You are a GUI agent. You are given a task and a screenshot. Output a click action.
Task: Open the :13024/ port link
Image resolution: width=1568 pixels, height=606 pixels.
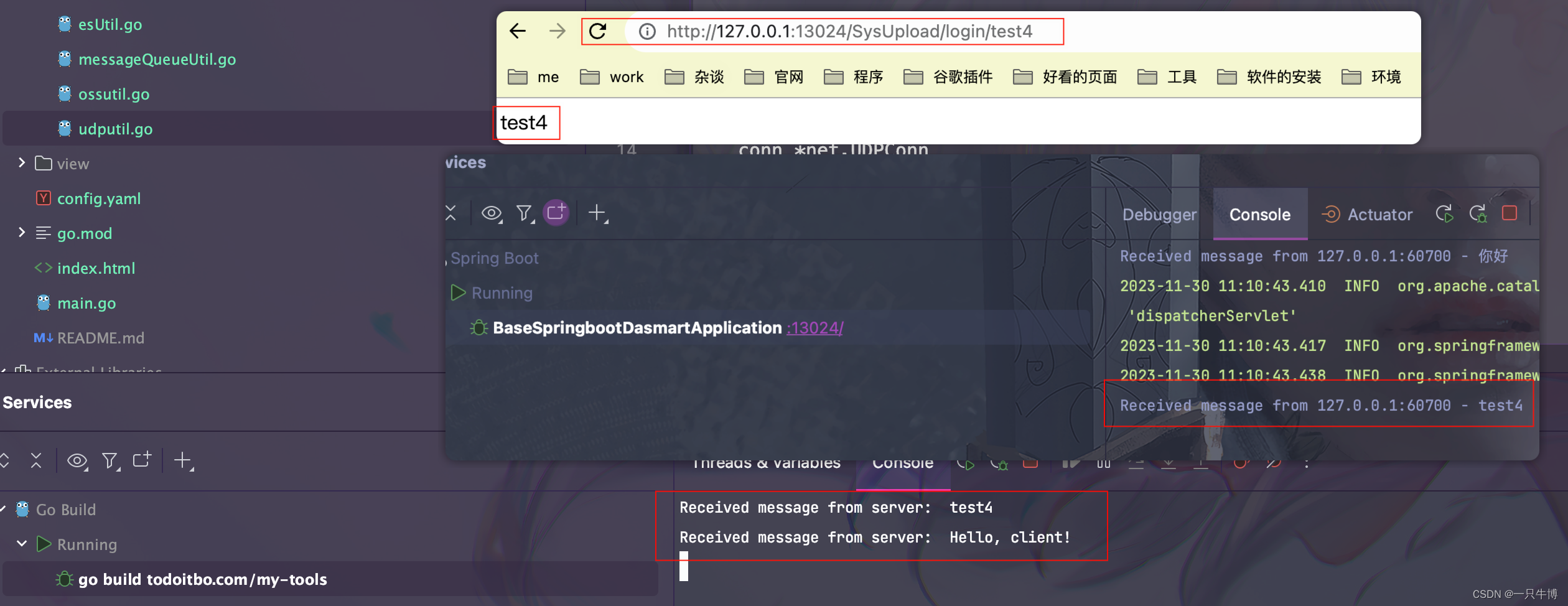coord(814,328)
